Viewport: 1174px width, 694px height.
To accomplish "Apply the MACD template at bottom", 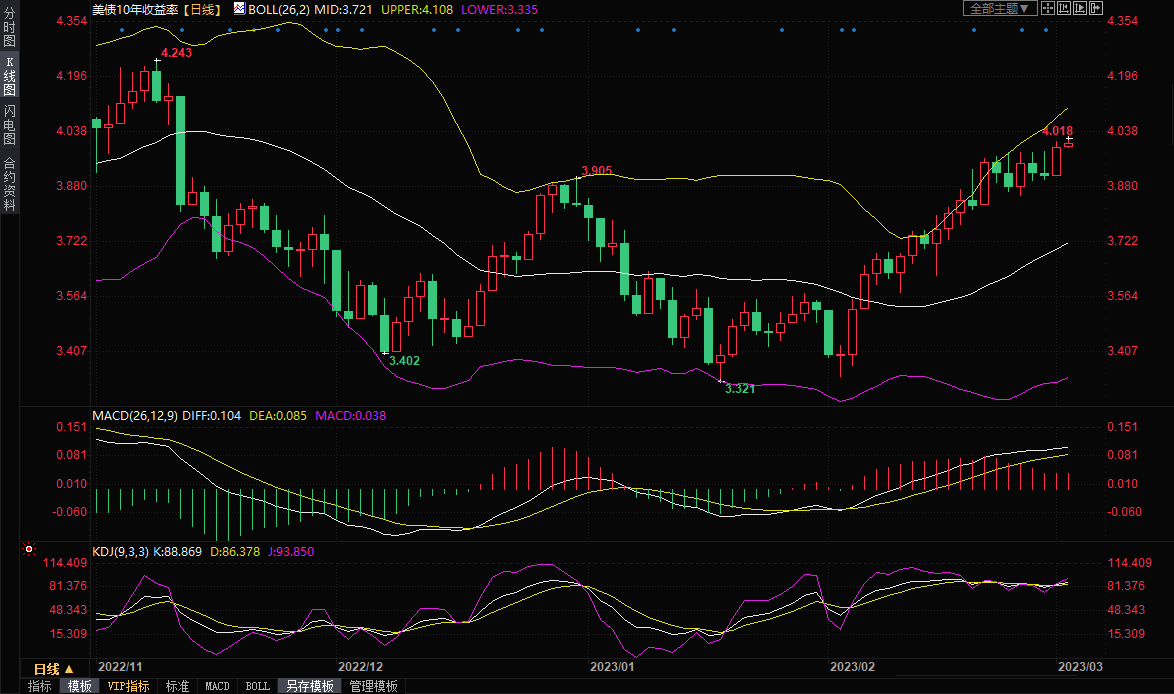I will (217, 686).
